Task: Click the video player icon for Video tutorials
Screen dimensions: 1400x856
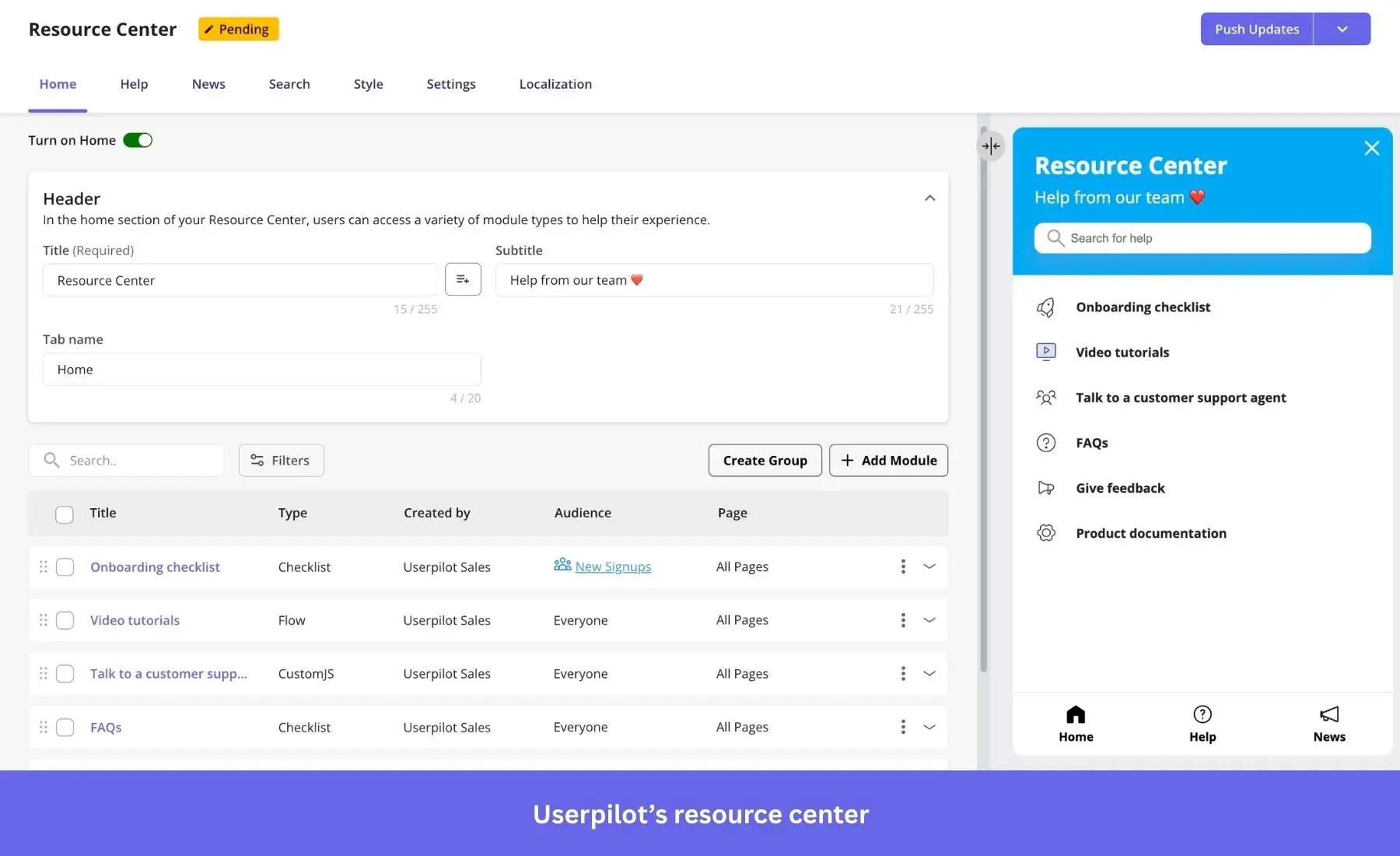Action: pyautogui.click(x=1045, y=352)
